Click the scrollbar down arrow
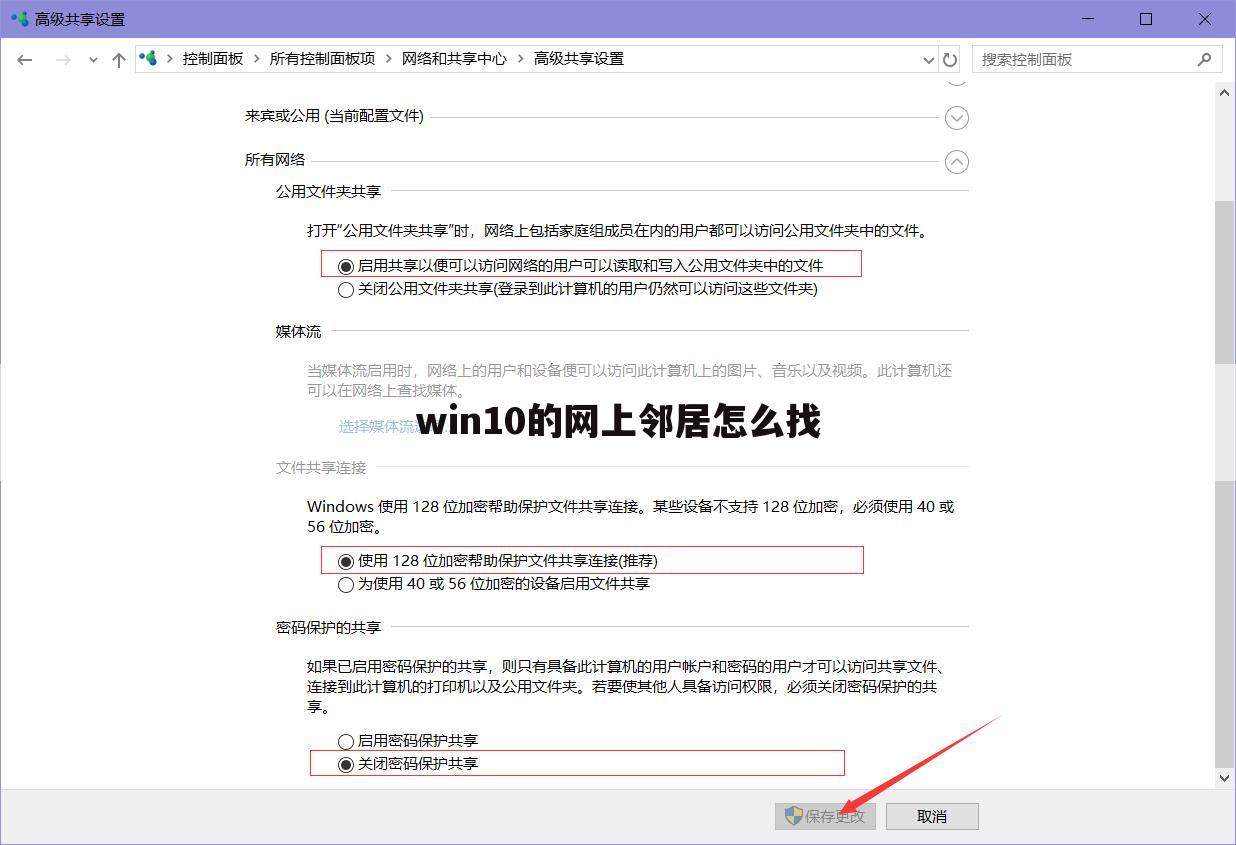The image size is (1236, 845). 1224,777
